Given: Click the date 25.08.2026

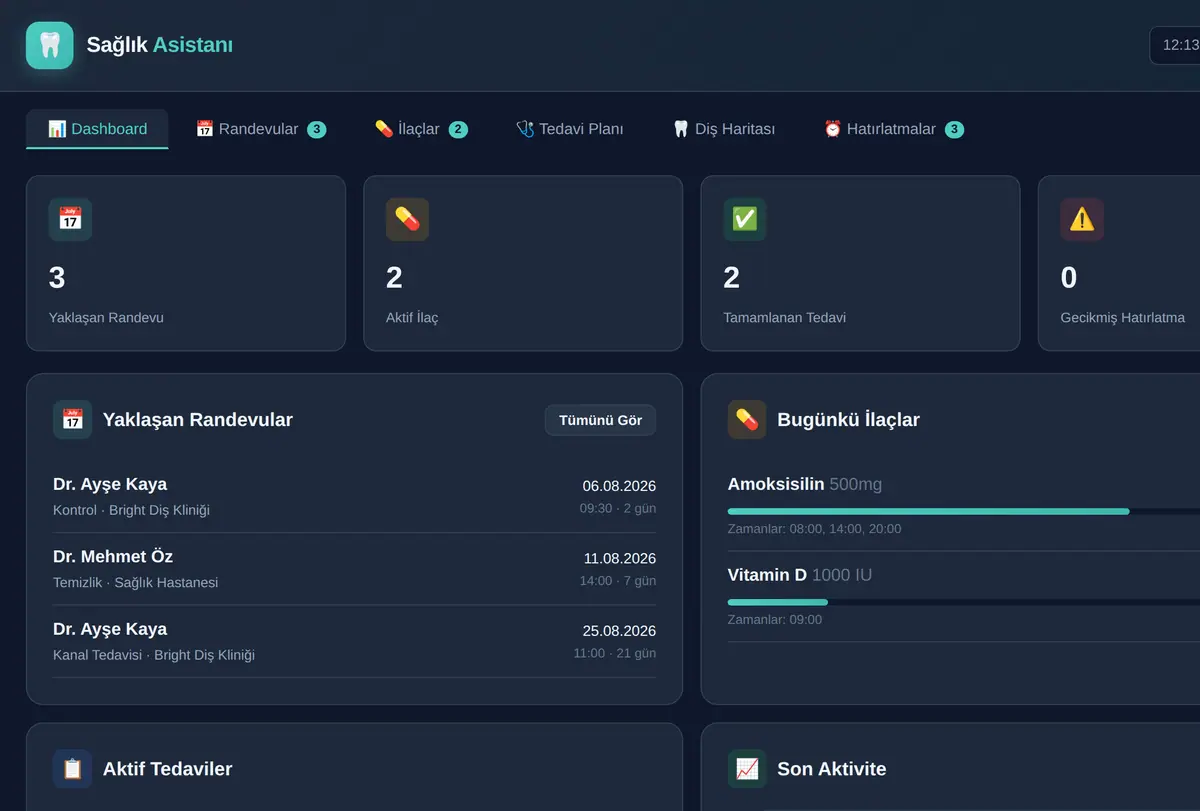Looking at the screenshot, I should coord(619,631).
